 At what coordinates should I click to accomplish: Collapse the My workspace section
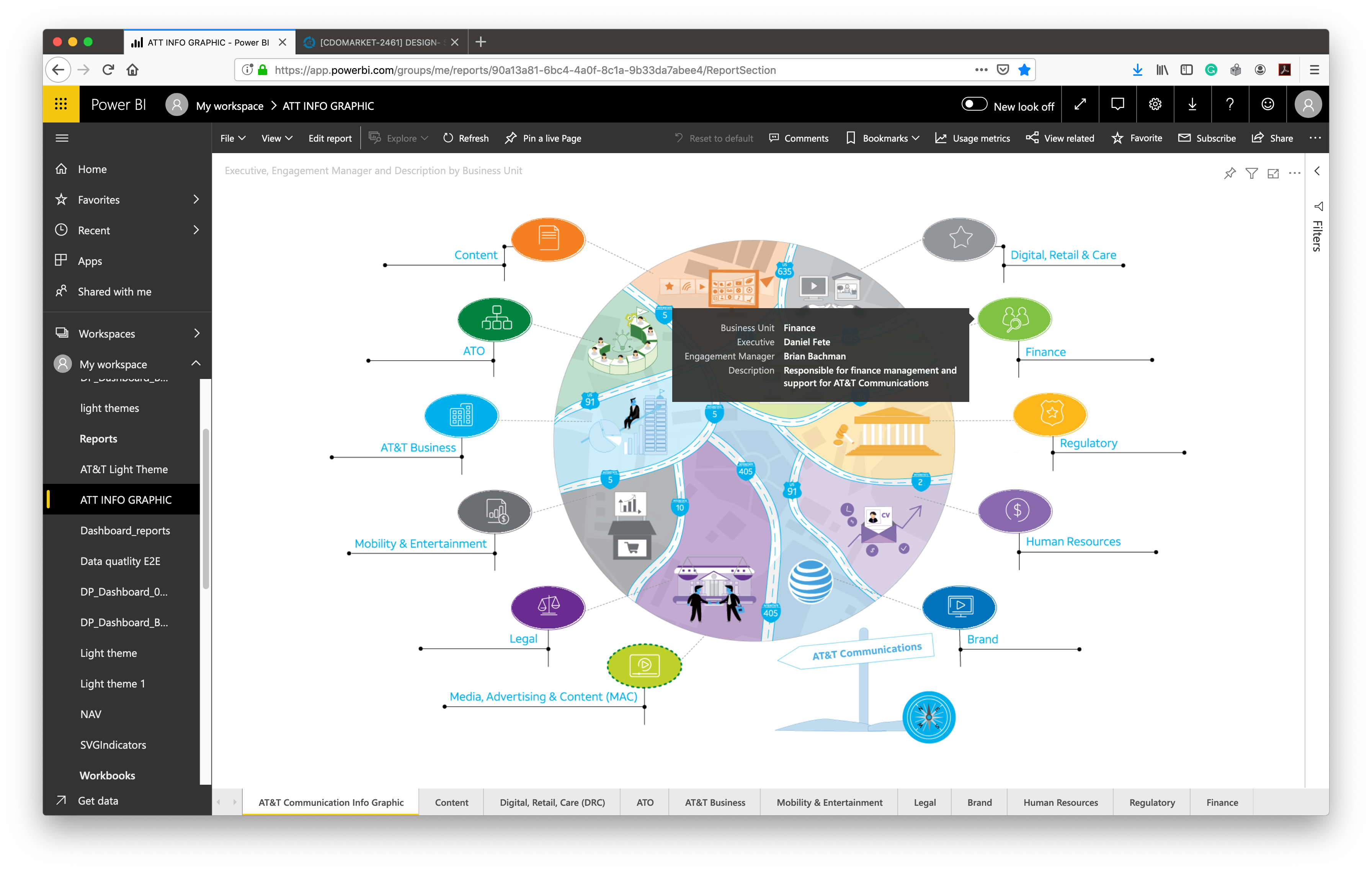pyautogui.click(x=196, y=363)
